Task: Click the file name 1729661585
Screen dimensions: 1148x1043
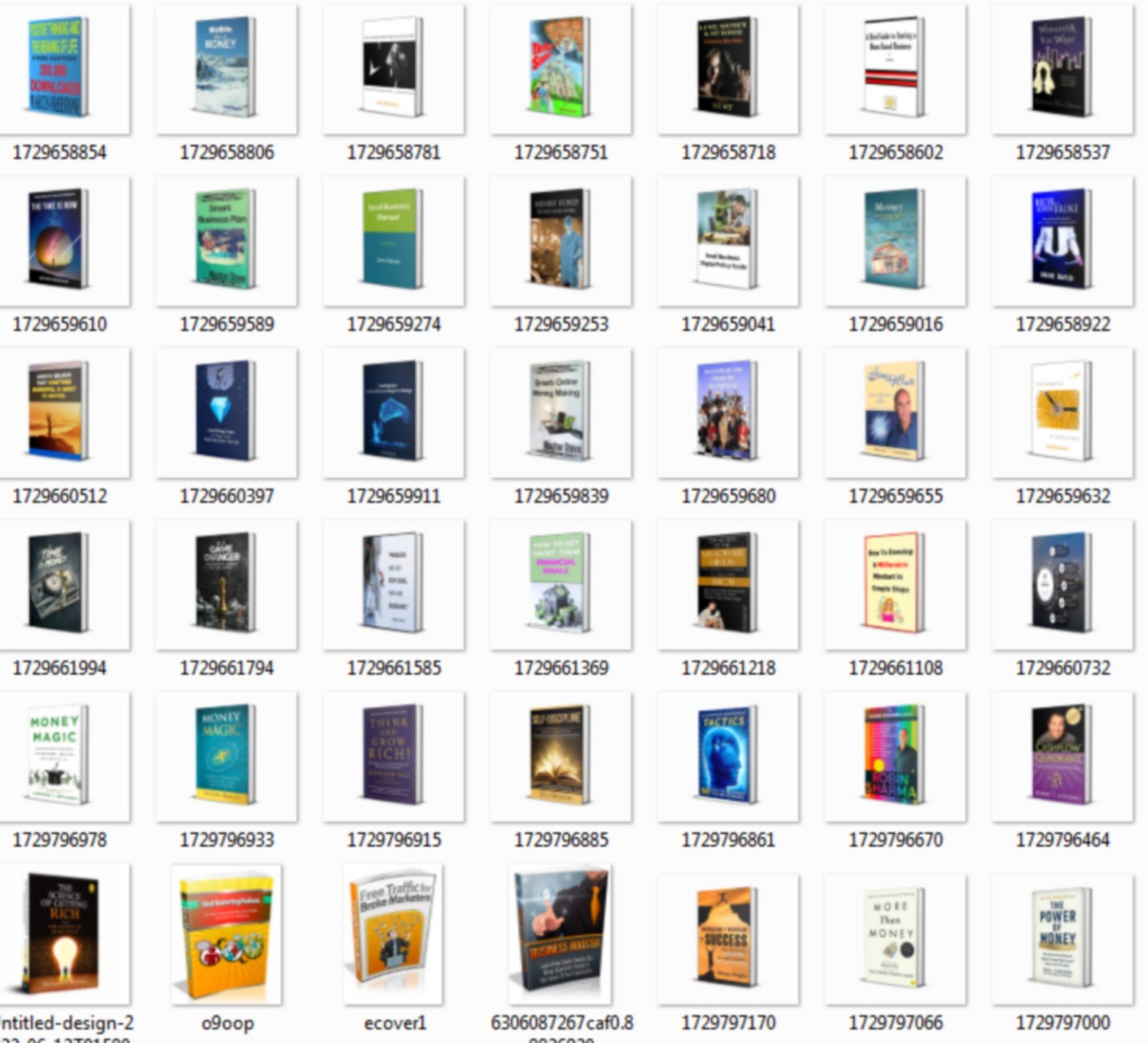Action: (393, 669)
